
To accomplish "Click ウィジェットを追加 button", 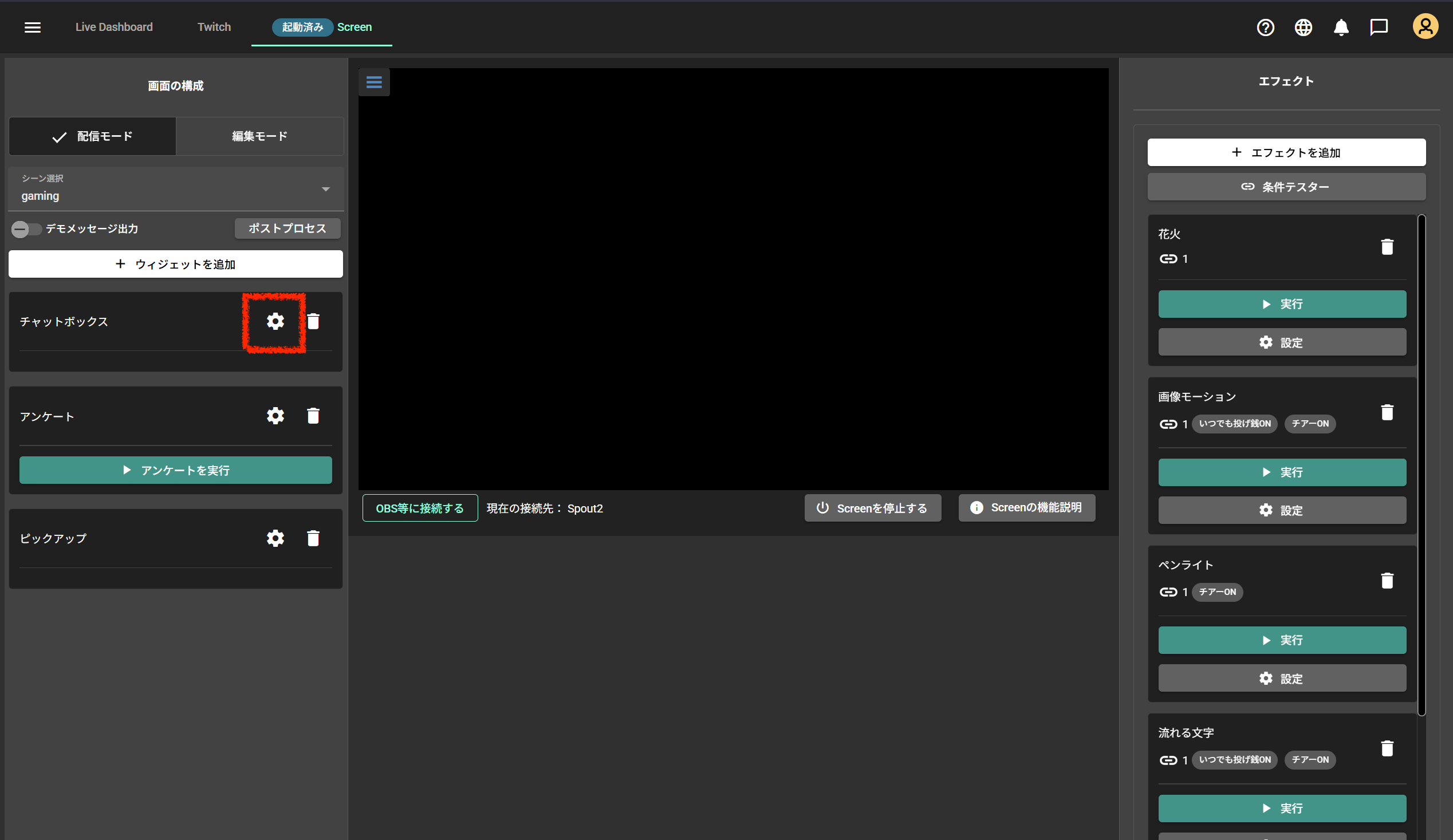I will pyautogui.click(x=176, y=264).
